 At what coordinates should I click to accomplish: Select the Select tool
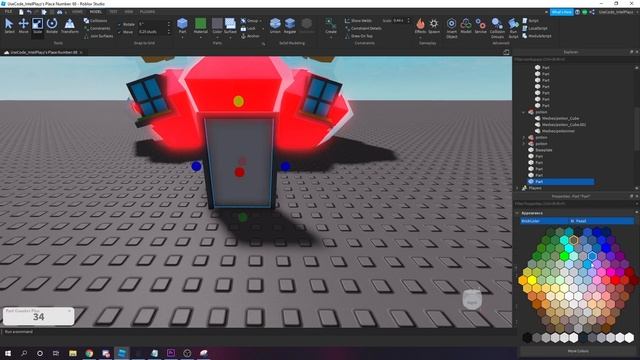[9, 25]
